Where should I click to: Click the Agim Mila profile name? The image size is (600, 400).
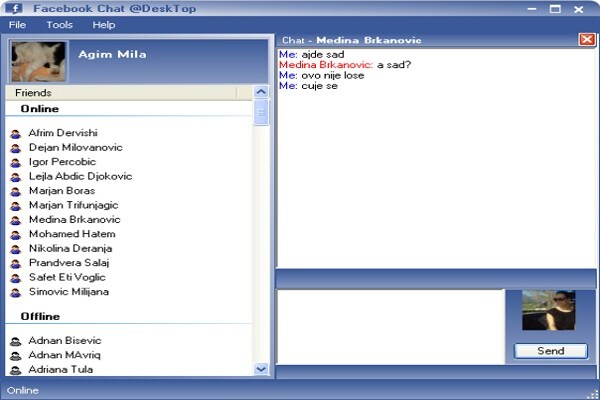coord(112,54)
